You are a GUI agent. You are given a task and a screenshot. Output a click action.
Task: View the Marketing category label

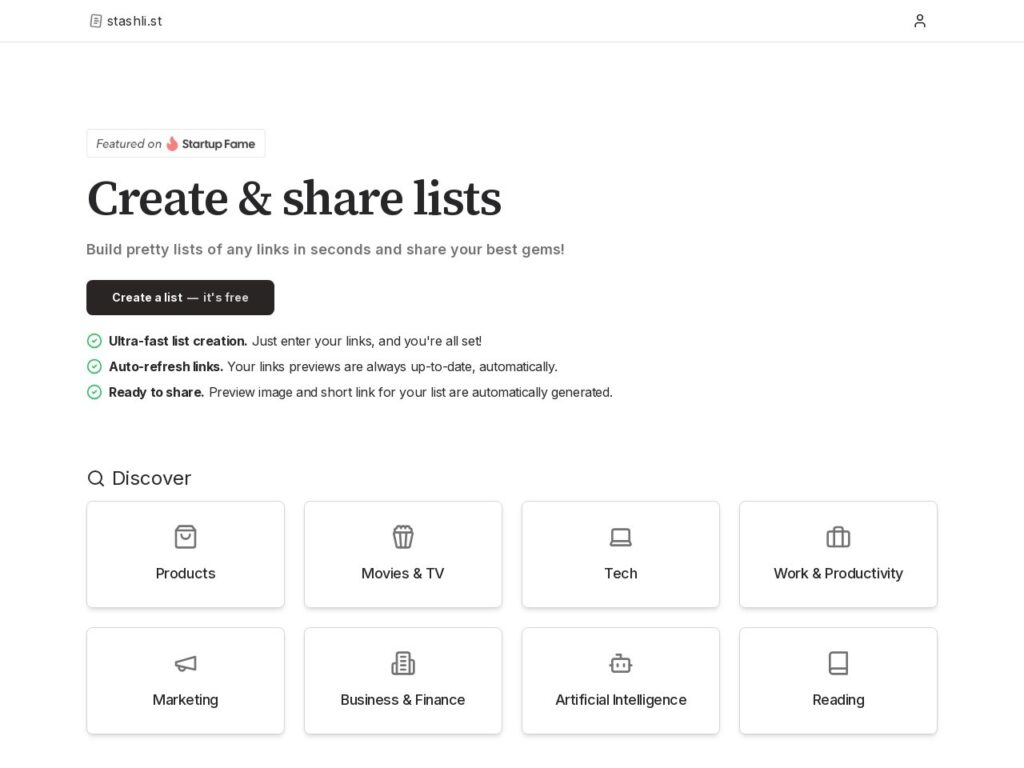pos(185,700)
